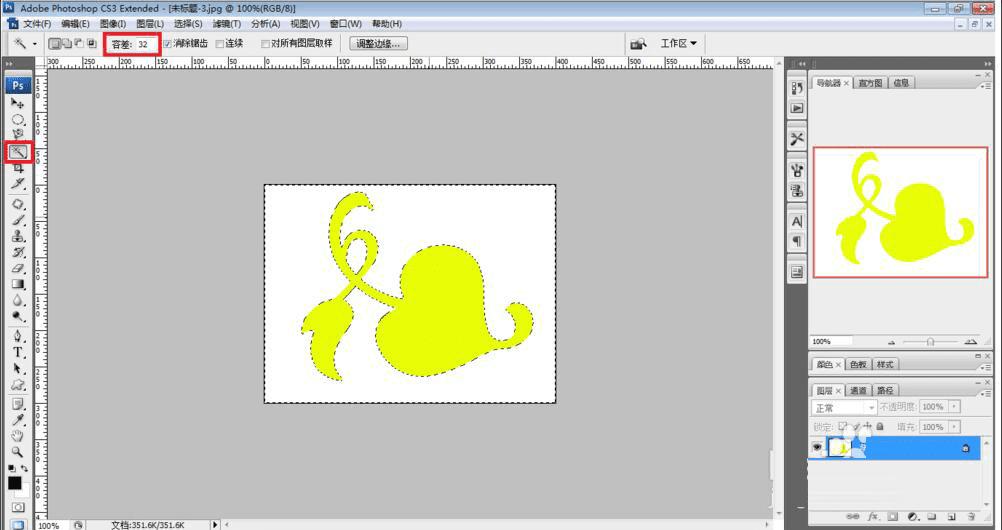Switch to the 直方图 tab
The width and height of the screenshot is (1002, 530).
tap(870, 83)
